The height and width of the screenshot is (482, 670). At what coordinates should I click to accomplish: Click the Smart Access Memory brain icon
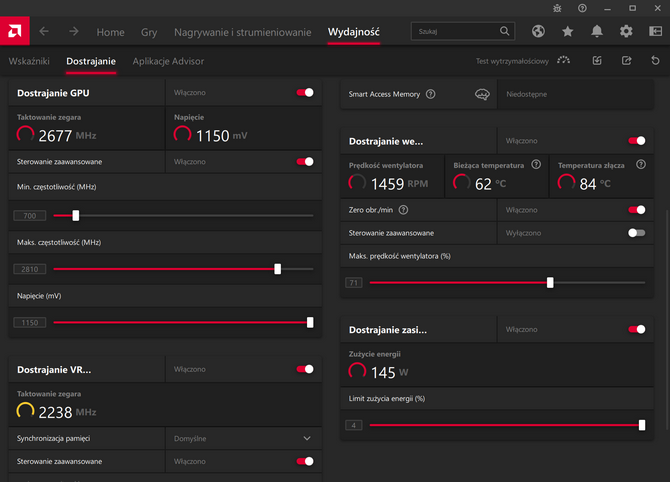(x=482, y=94)
